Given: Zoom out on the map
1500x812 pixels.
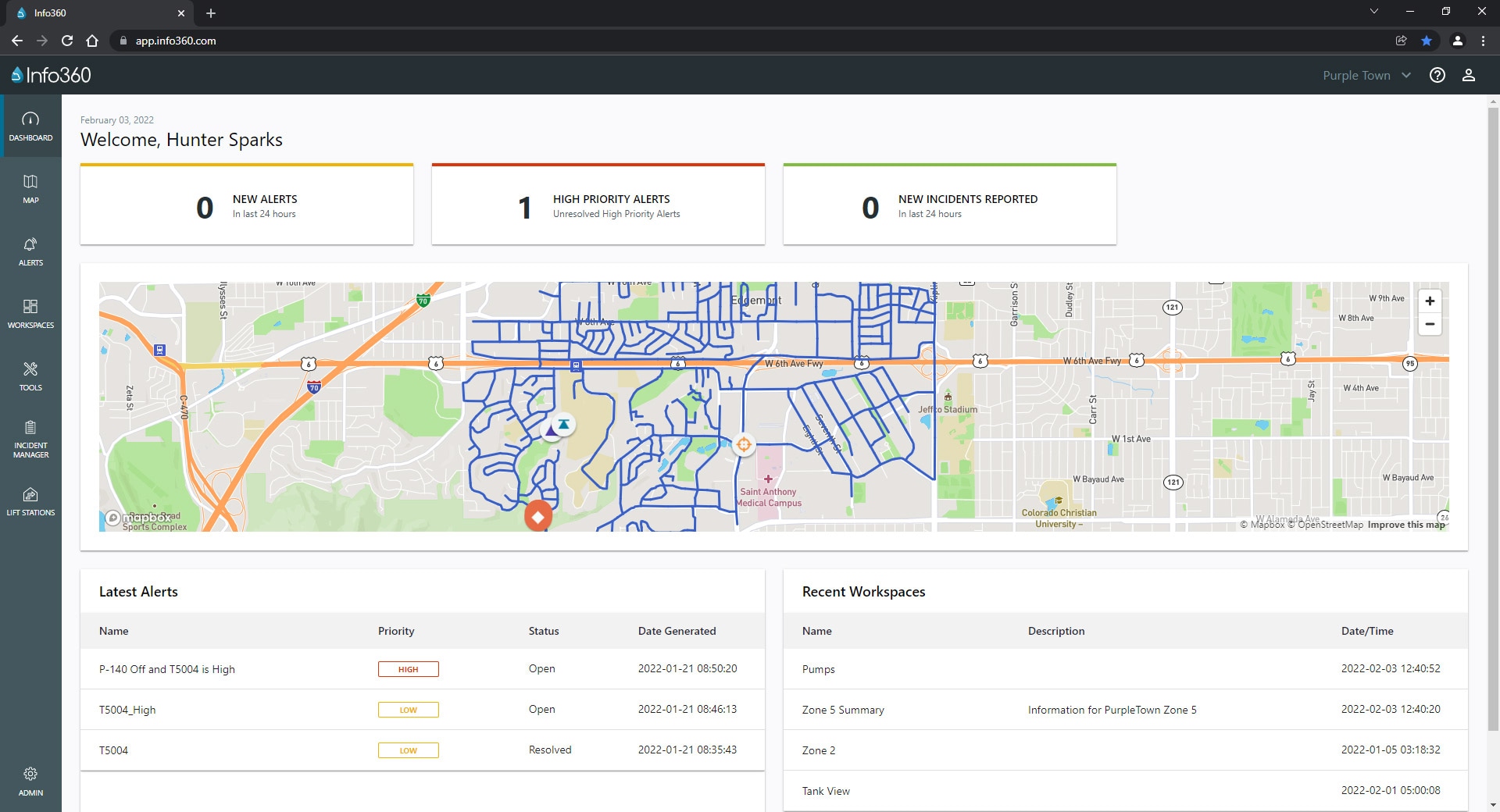Looking at the screenshot, I should coord(1429,324).
